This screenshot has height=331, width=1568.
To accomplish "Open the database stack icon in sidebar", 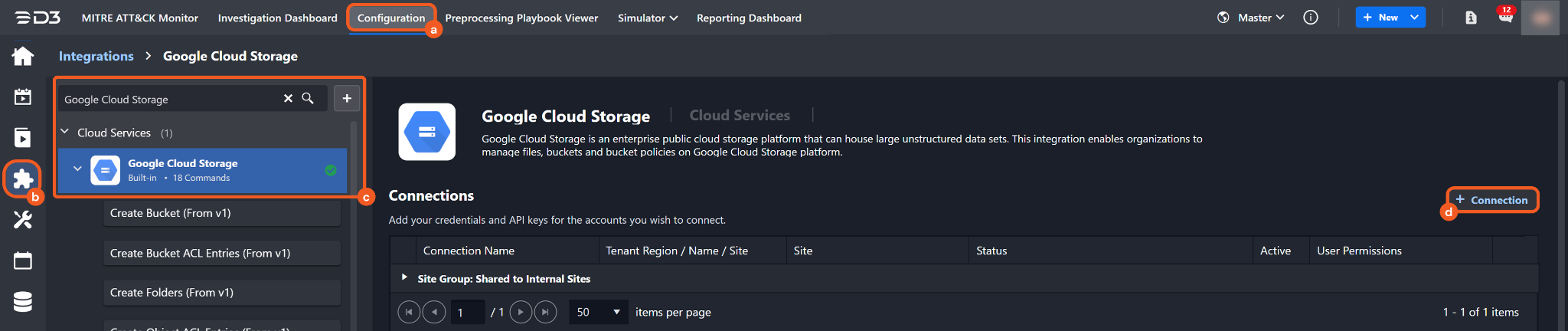I will click(23, 302).
